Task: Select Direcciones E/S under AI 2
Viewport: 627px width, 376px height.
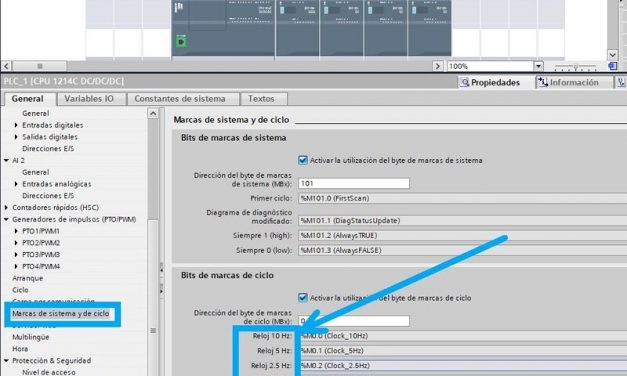Action: (48, 196)
